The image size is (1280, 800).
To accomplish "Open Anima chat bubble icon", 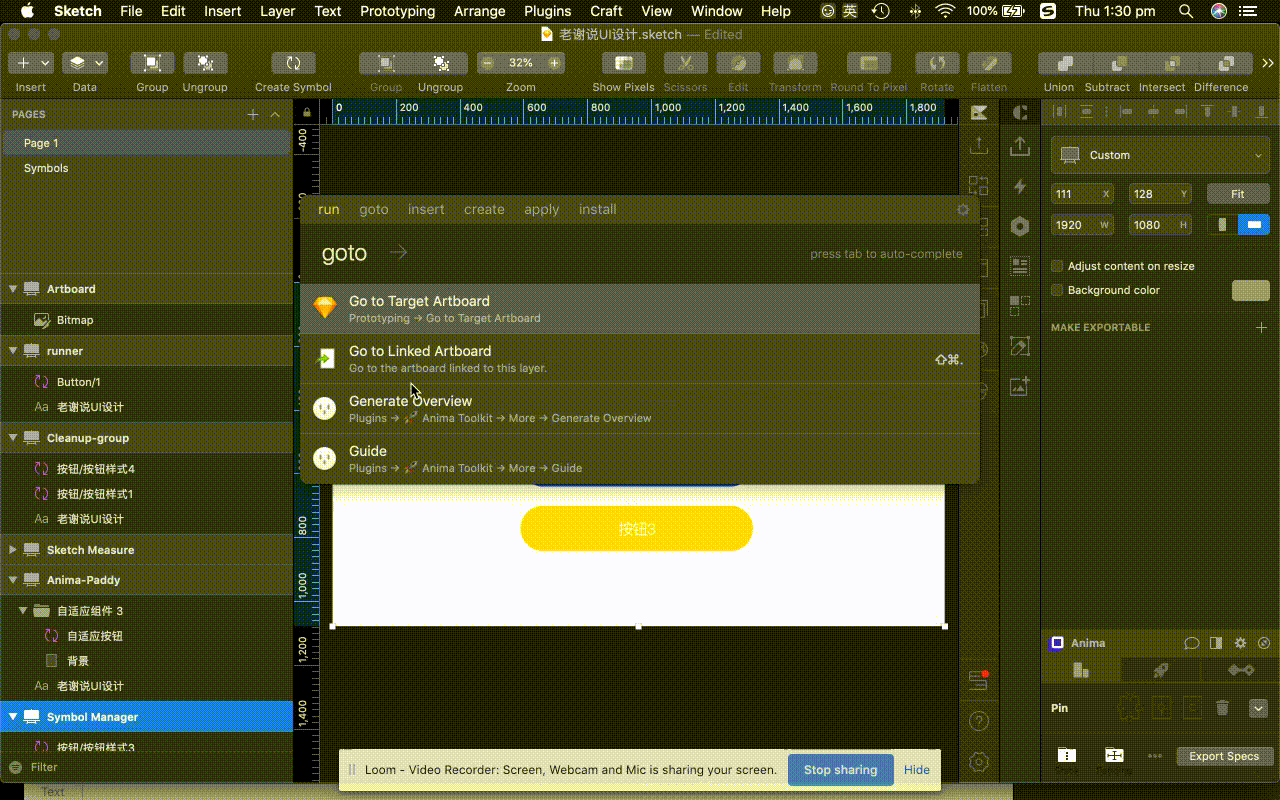I will (x=1191, y=643).
